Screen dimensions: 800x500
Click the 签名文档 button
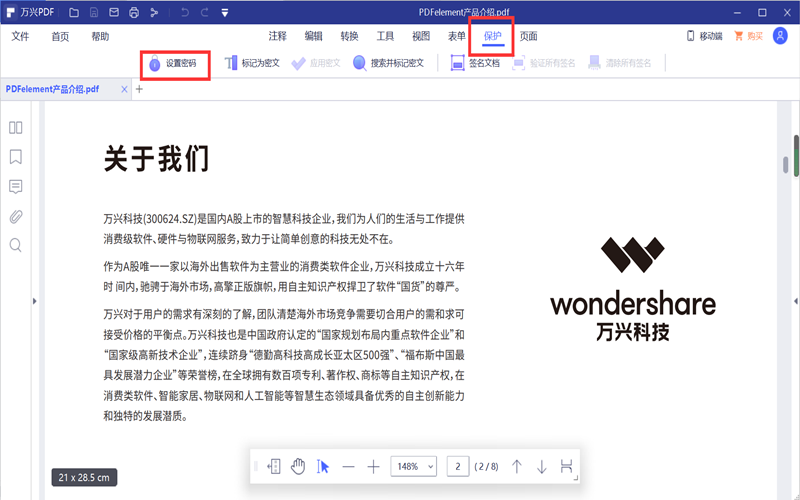(x=476, y=63)
